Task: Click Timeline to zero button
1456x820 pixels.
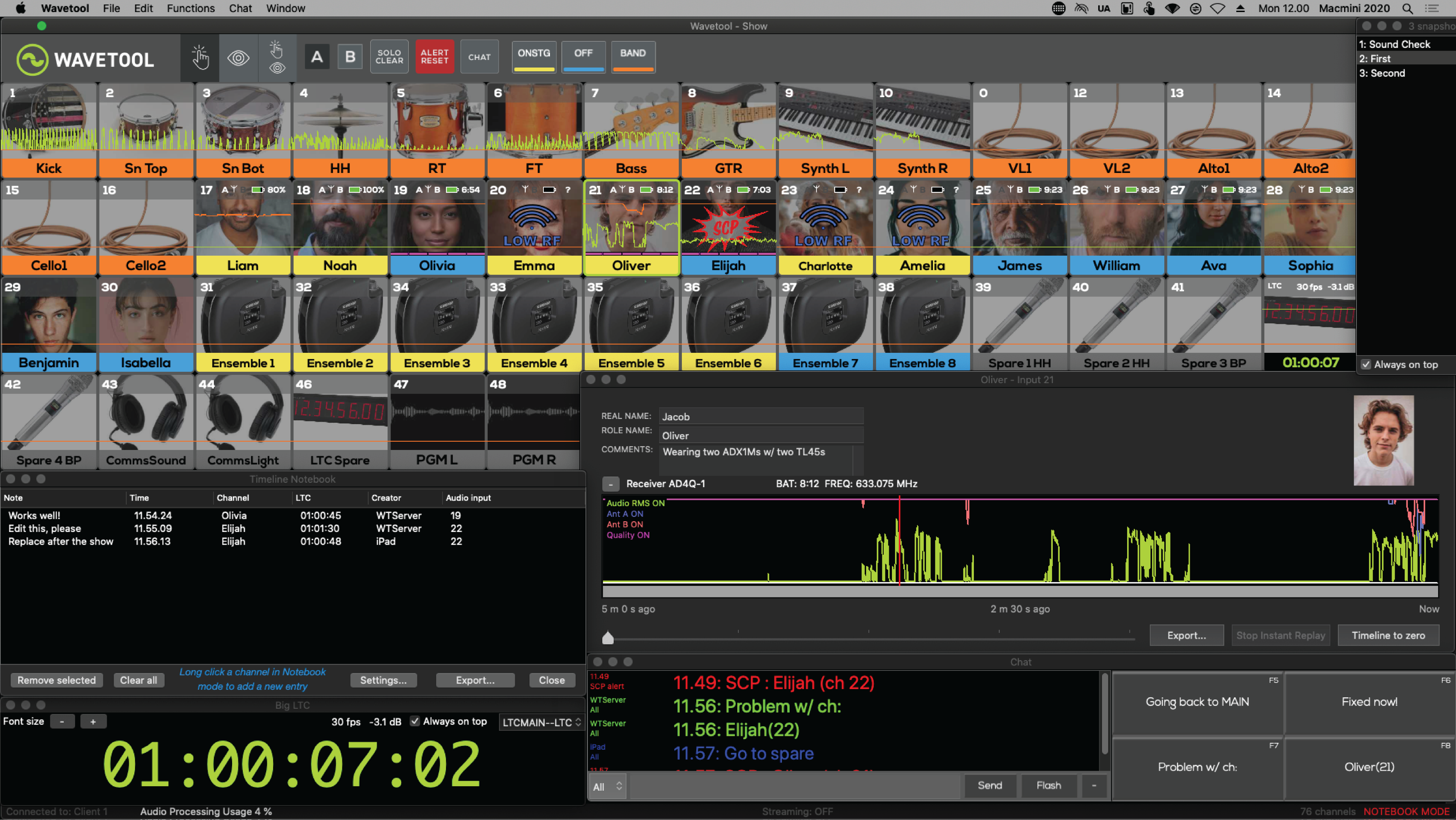Action: [x=1387, y=635]
